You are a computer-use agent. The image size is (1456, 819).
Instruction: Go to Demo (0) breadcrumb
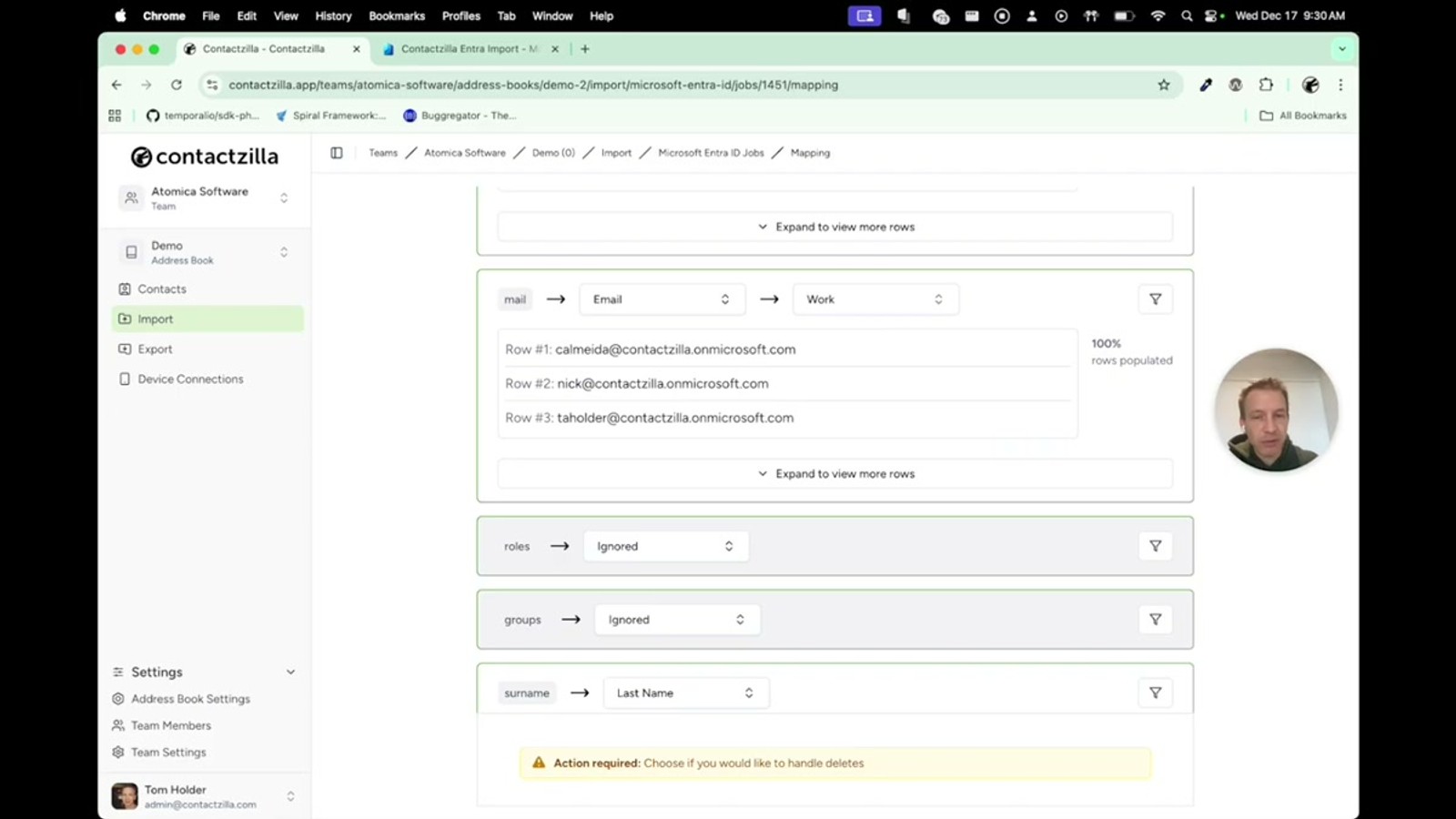click(553, 153)
